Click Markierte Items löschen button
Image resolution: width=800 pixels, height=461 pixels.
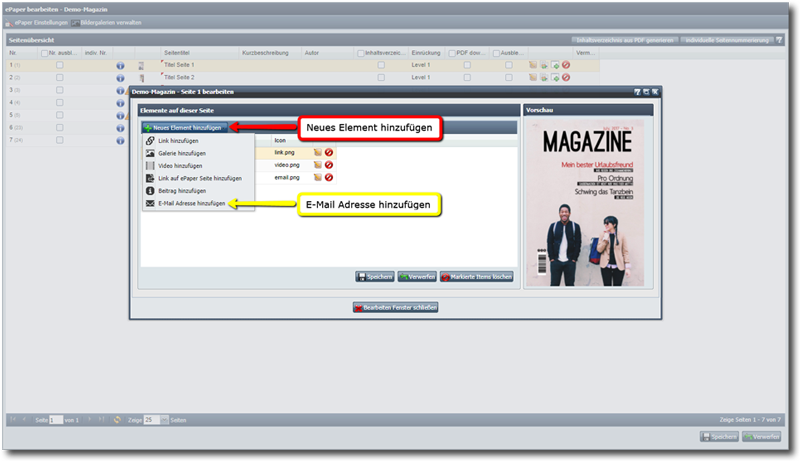coord(477,277)
